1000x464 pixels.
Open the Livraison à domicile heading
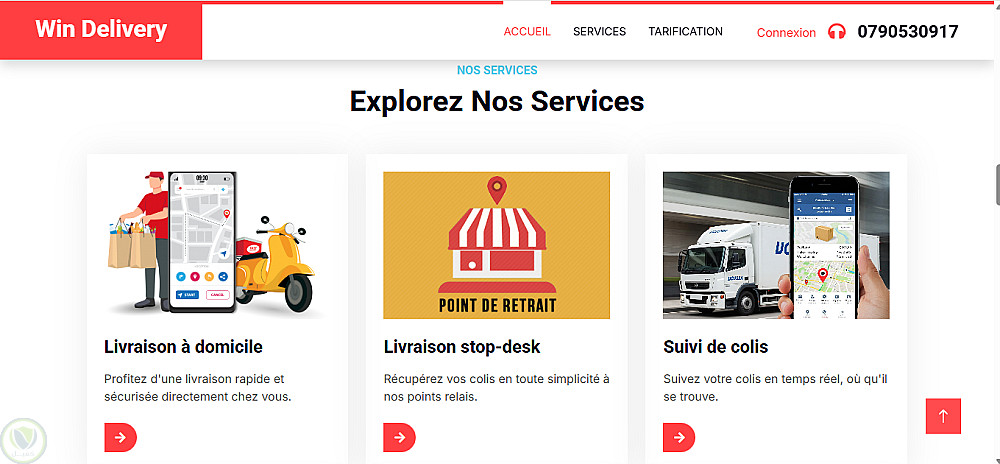click(183, 347)
